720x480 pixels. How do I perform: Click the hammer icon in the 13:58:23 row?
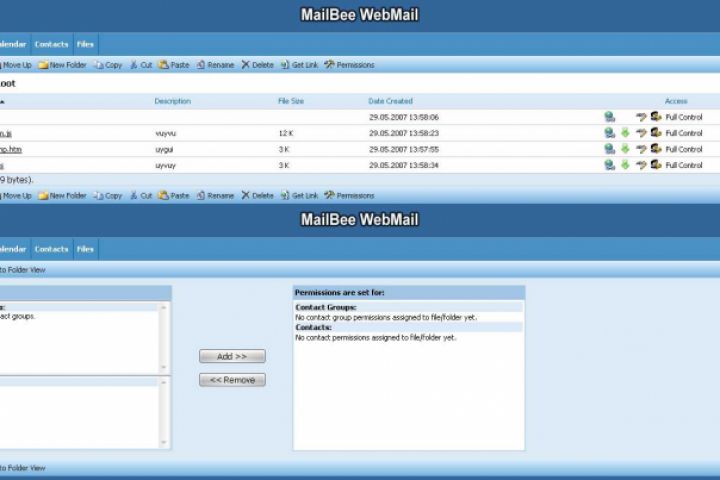click(641, 133)
